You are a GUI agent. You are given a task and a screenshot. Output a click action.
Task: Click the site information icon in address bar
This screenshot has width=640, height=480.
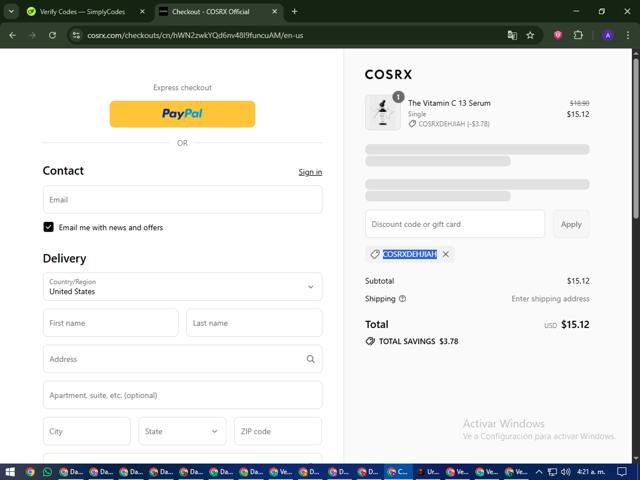coord(76,35)
